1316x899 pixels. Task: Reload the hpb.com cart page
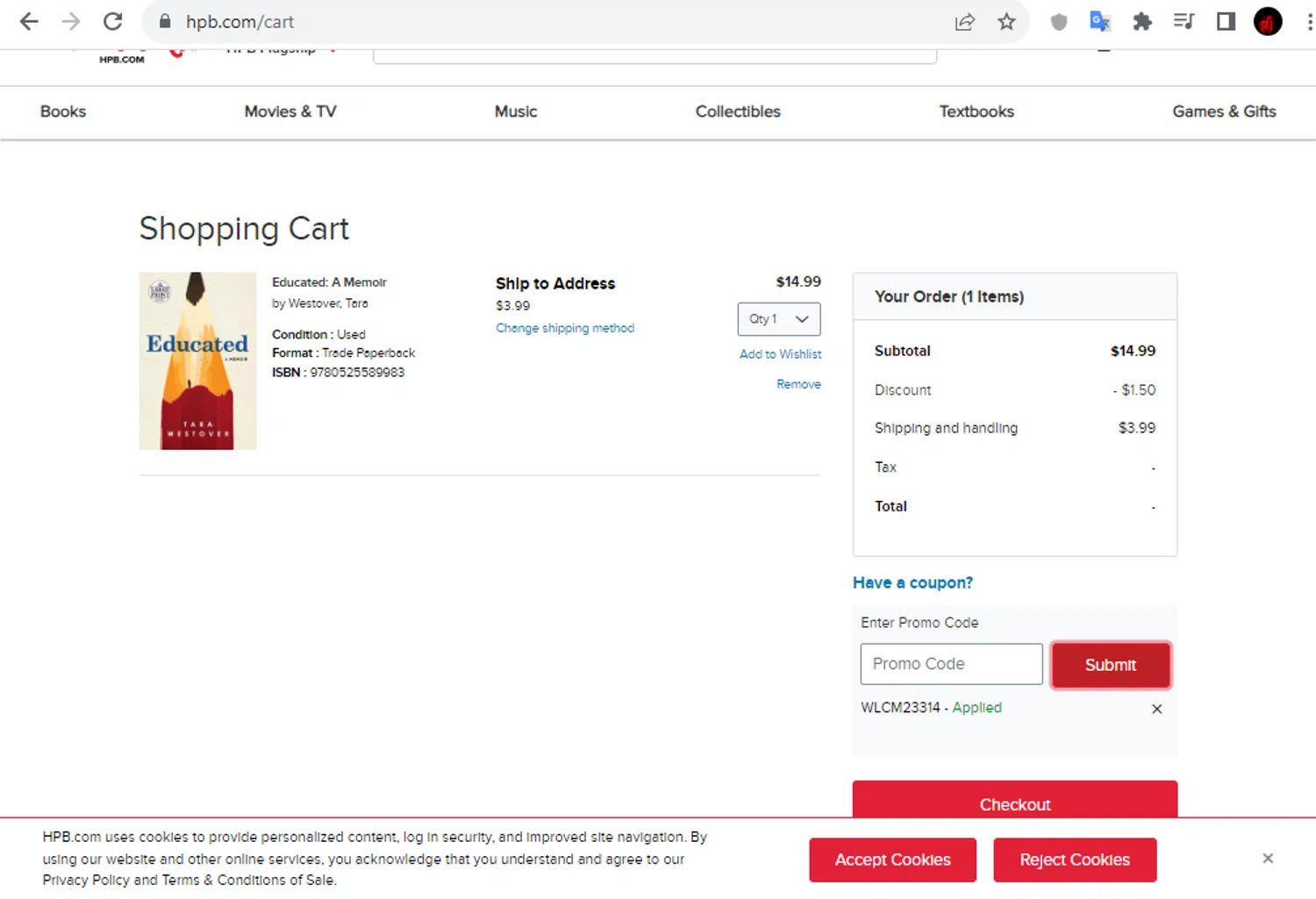point(112,22)
